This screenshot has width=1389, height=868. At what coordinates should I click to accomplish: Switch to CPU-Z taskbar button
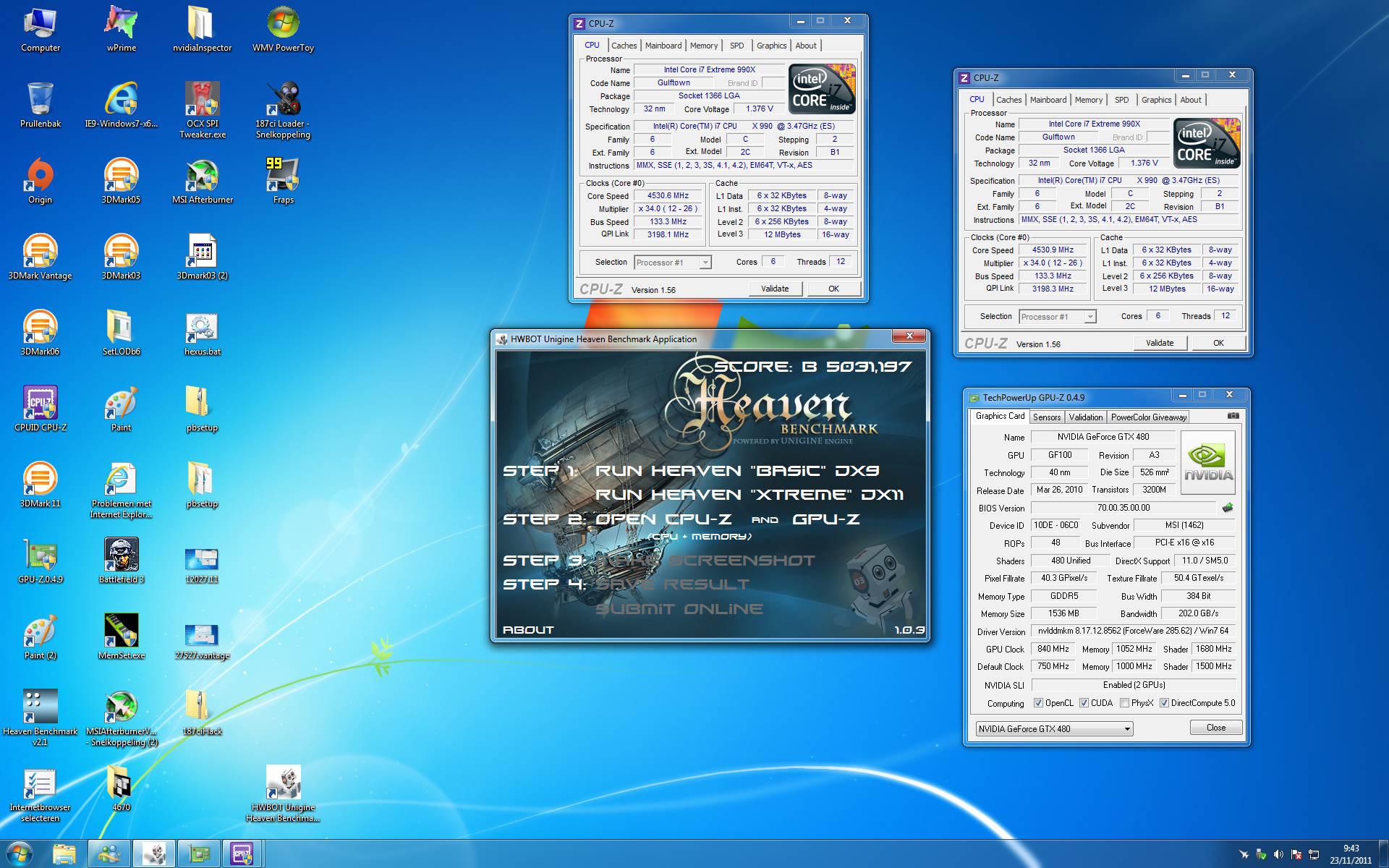[242, 854]
